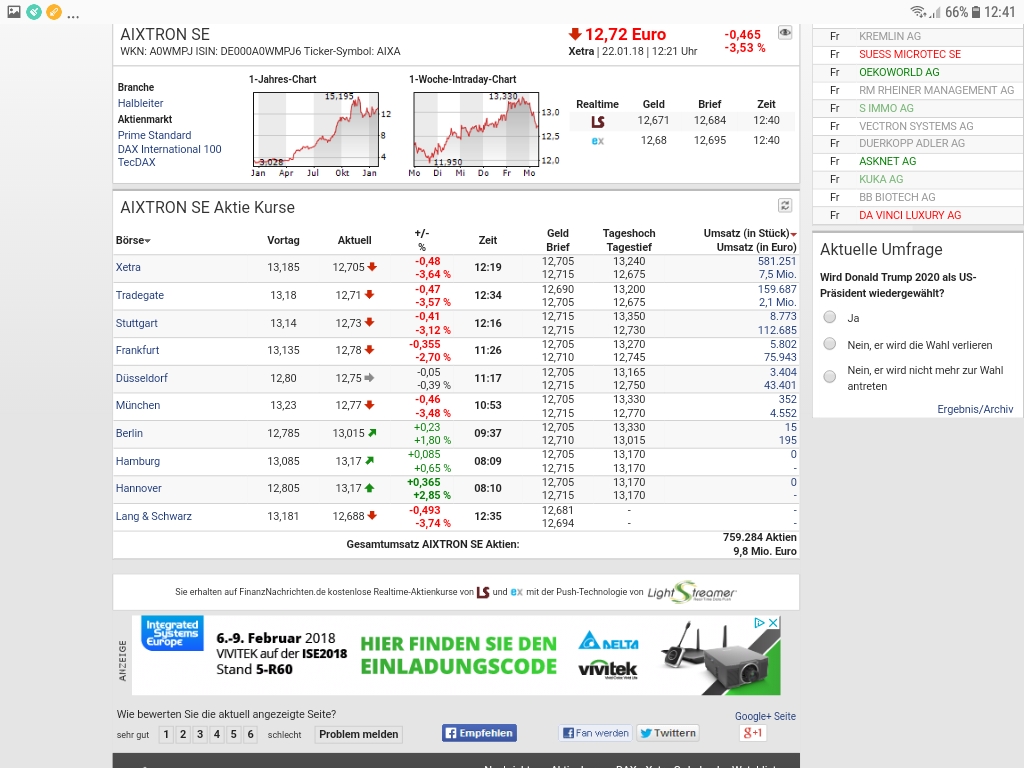This screenshot has height=768, width=1024.
Task: Open the Hannover exchange link
Action: point(138,488)
